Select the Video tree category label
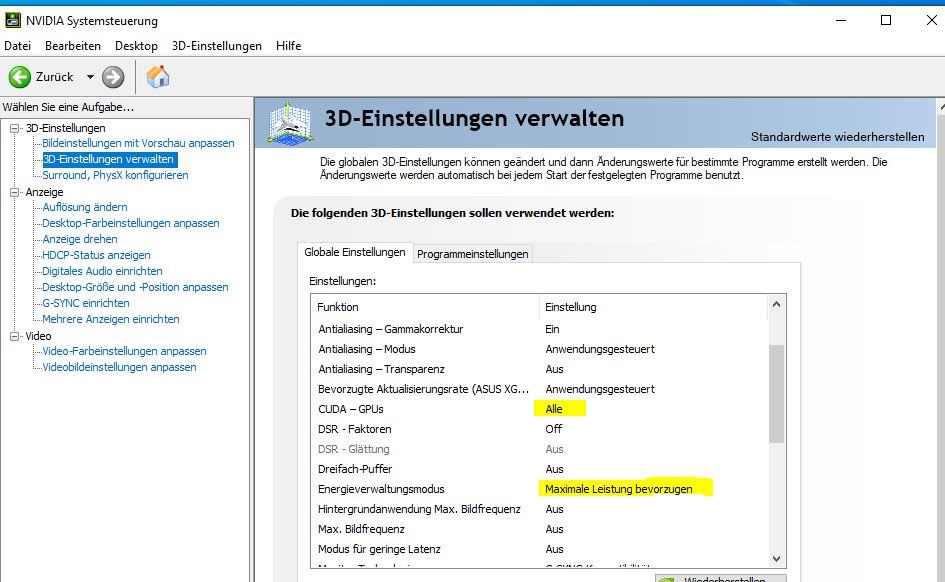The width and height of the screenshot is (945, 582). tap(38, 336)
